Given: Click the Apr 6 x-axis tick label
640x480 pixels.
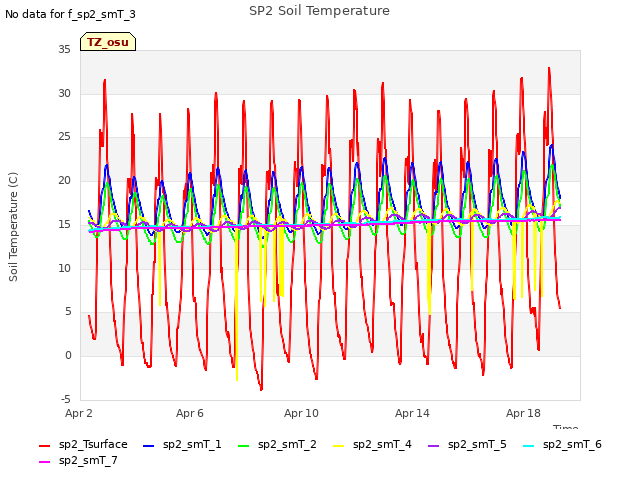Looking at the screenshot, I should coord(190,413).
